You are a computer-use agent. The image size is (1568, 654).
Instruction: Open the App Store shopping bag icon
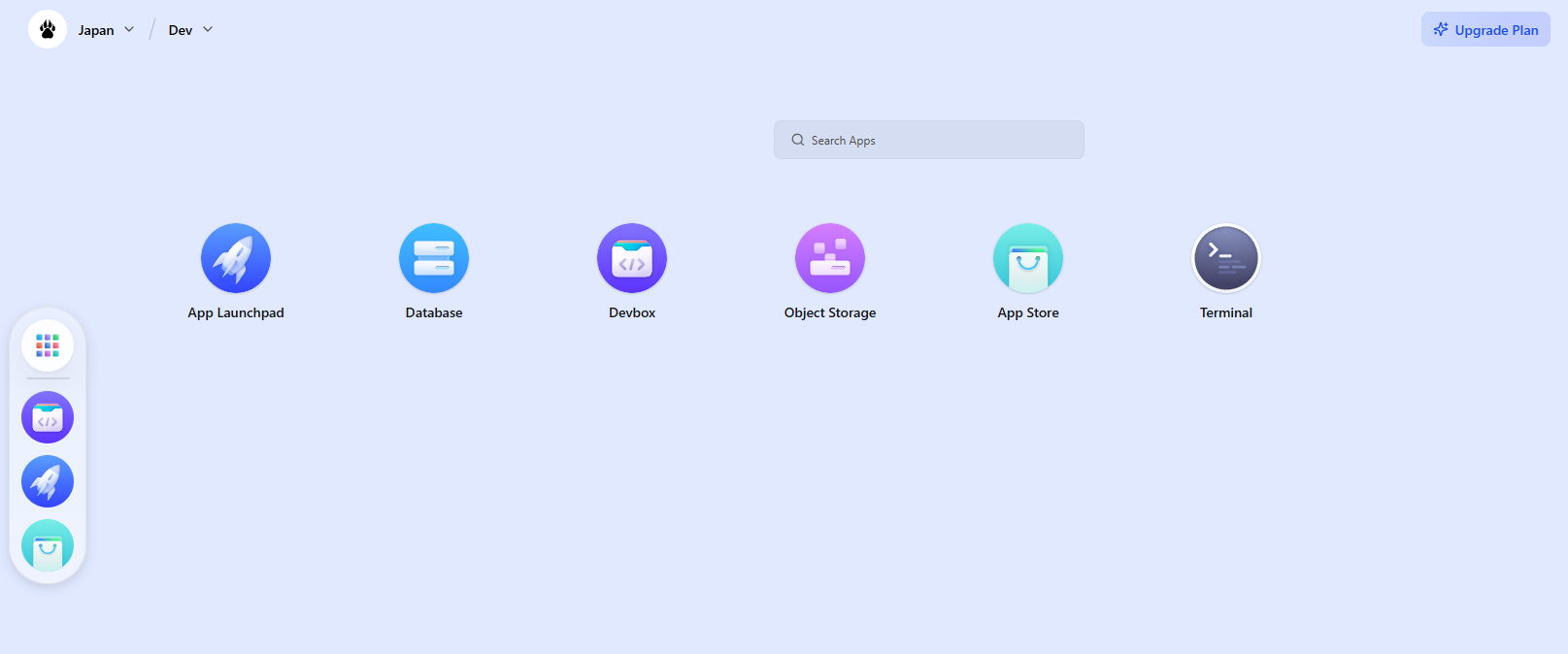click(1028, 258)
